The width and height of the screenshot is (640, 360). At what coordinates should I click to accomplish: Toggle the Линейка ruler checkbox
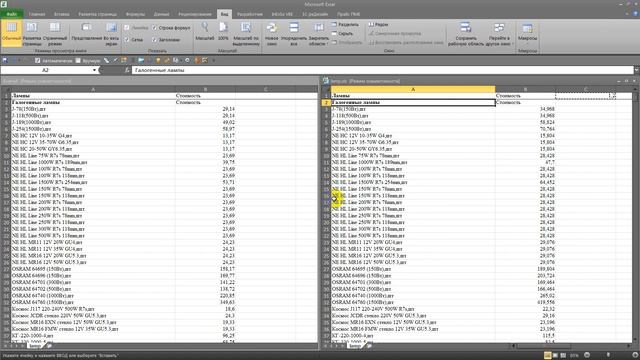pos(127,28)
